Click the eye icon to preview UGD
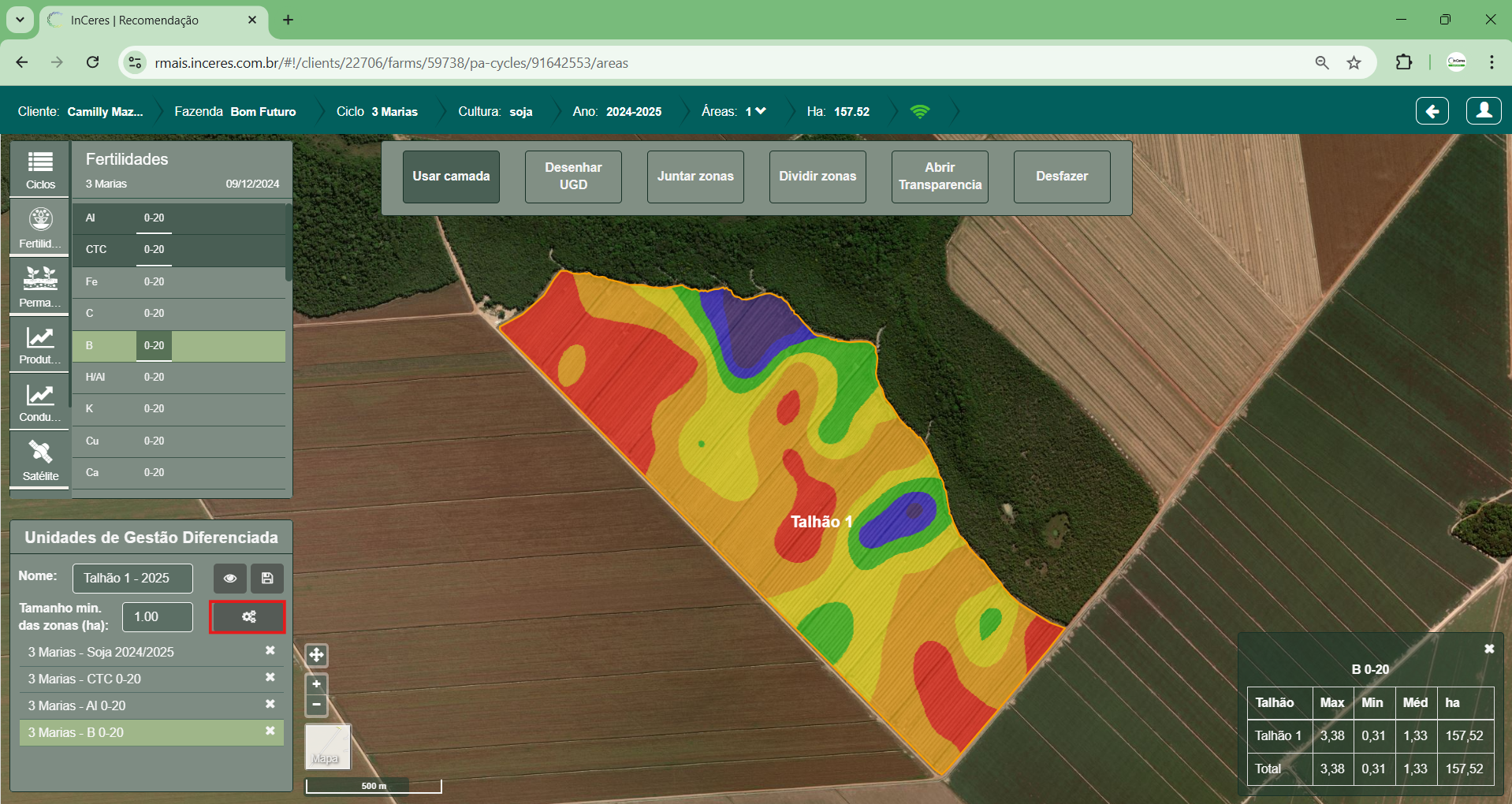Screen dimensions: 1512x804 click(230, 578)
